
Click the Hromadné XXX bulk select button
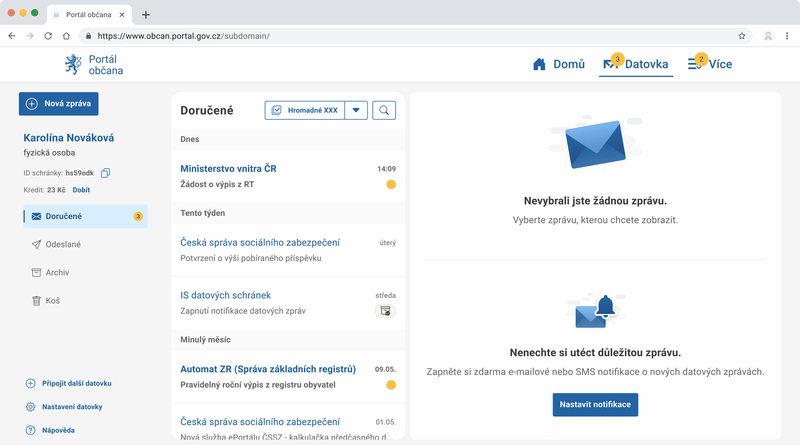[x=305, y=110]
